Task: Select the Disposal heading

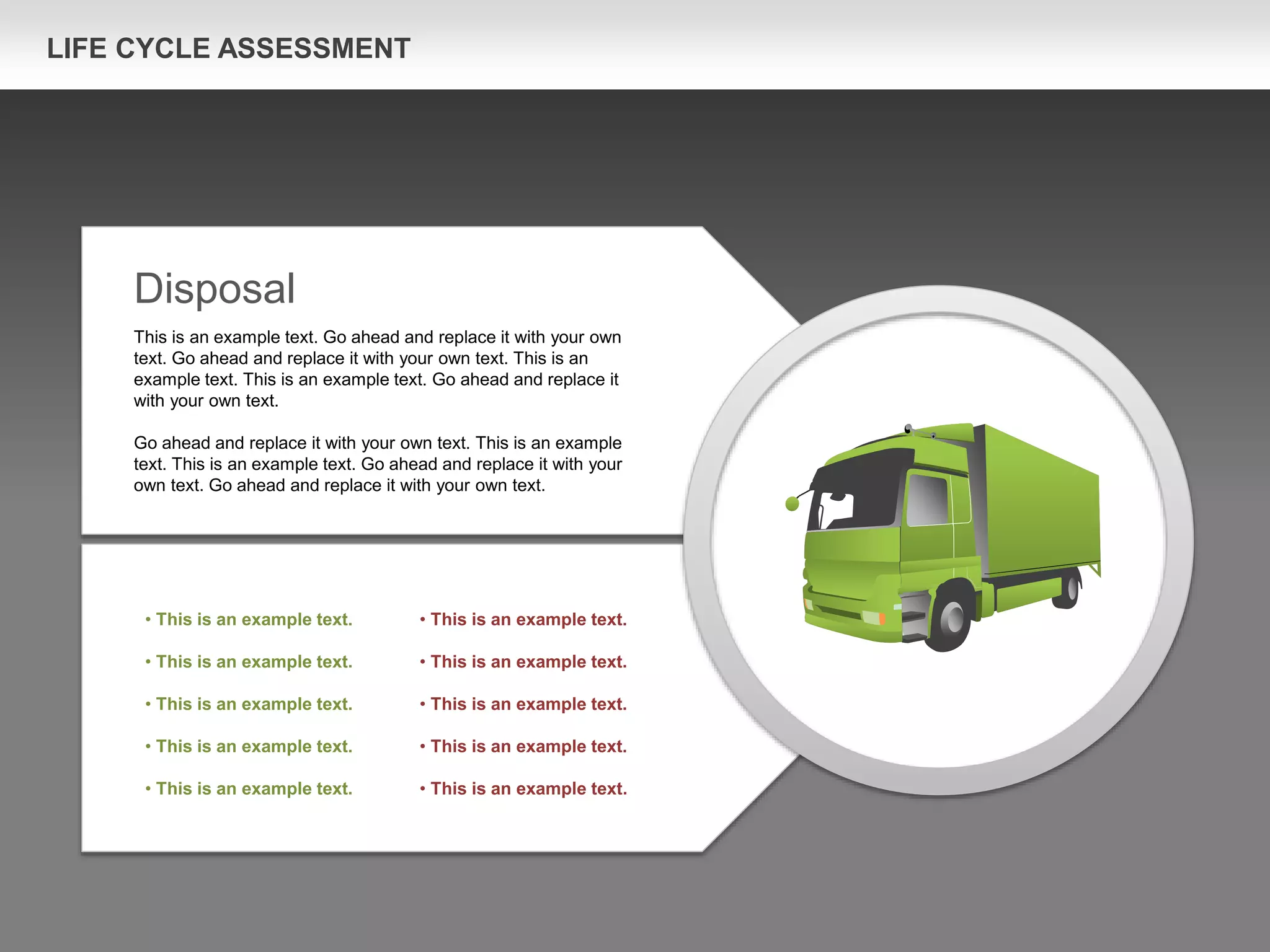Action: click(x=215, y=289)
